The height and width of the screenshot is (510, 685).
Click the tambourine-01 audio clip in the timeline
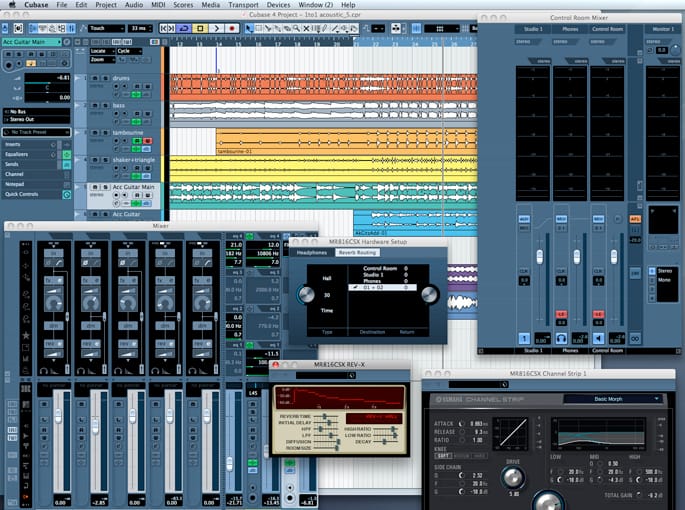(346, 142)
